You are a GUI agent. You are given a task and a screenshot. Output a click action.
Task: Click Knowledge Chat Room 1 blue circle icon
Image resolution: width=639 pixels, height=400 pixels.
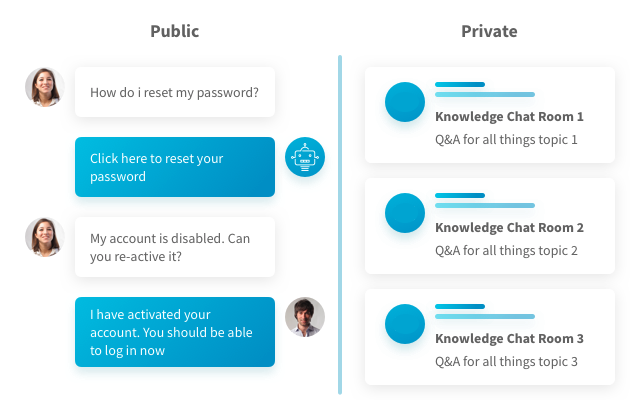(405, 102)
